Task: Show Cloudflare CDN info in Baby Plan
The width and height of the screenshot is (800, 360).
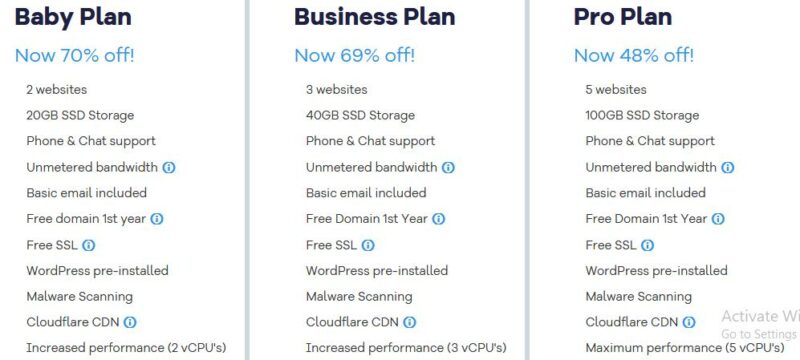Action: coord(130,322)
